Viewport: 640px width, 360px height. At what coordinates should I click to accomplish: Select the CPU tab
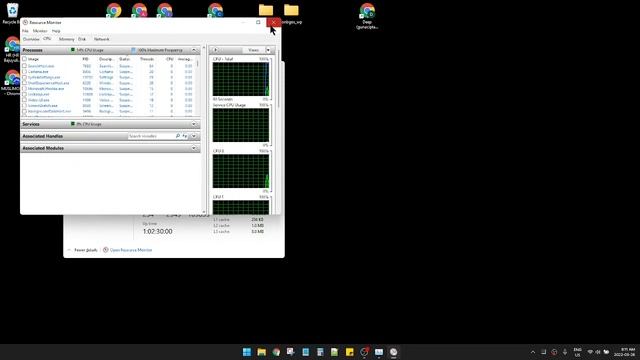[47, 39]
